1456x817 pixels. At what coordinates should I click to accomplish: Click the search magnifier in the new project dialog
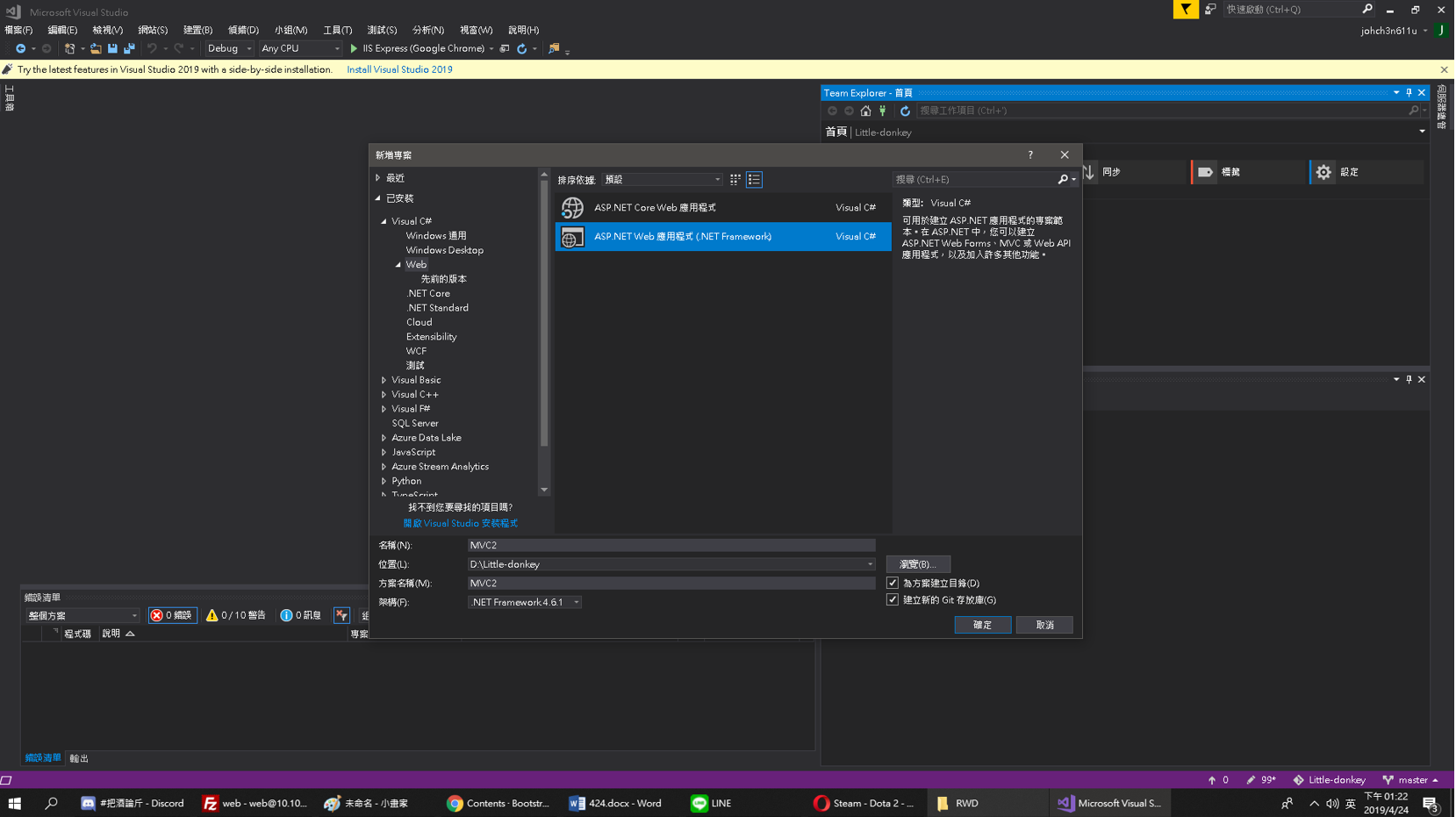tap(1063, 179)
